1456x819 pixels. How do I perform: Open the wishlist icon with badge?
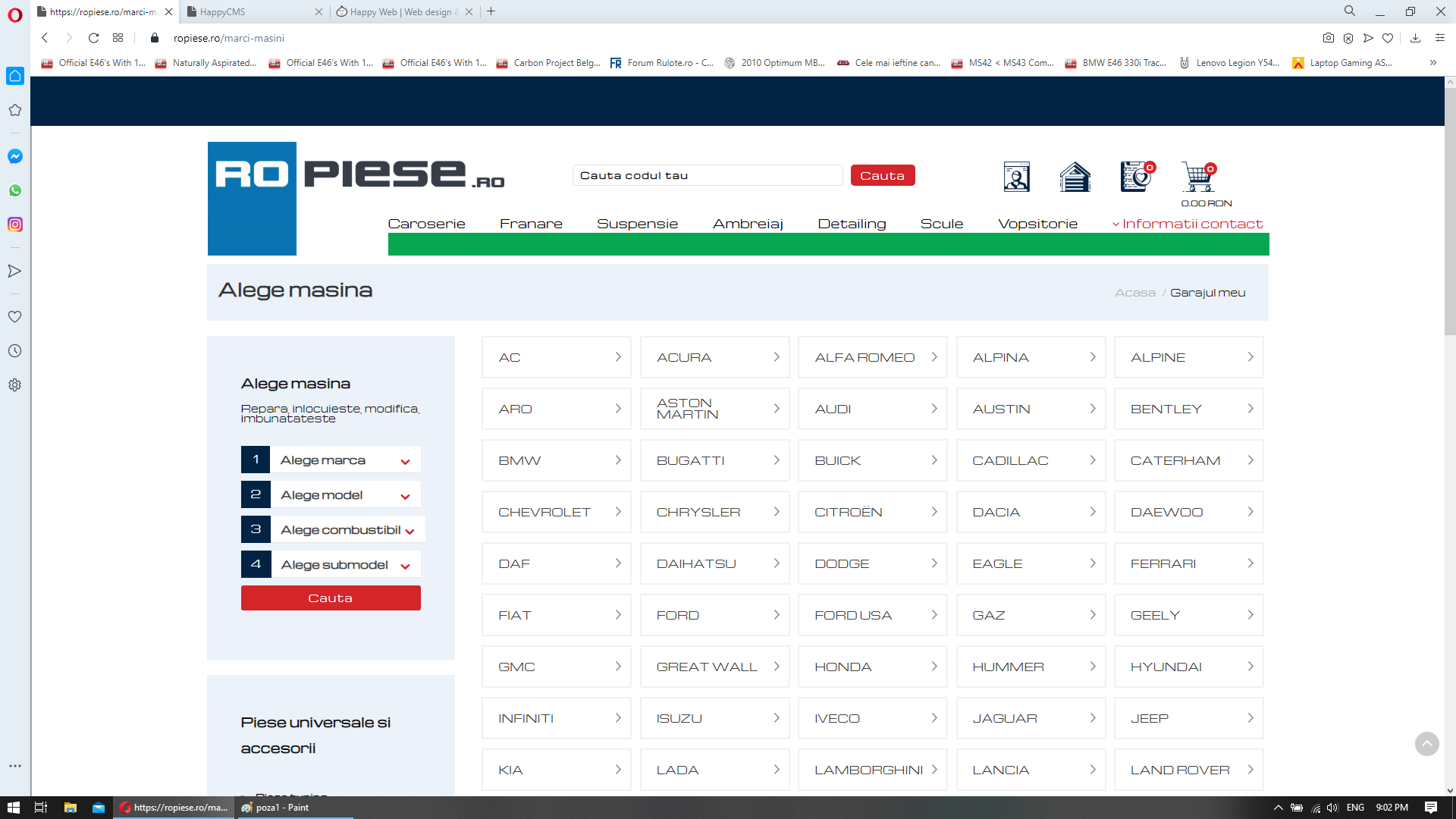click(1137, 176)
